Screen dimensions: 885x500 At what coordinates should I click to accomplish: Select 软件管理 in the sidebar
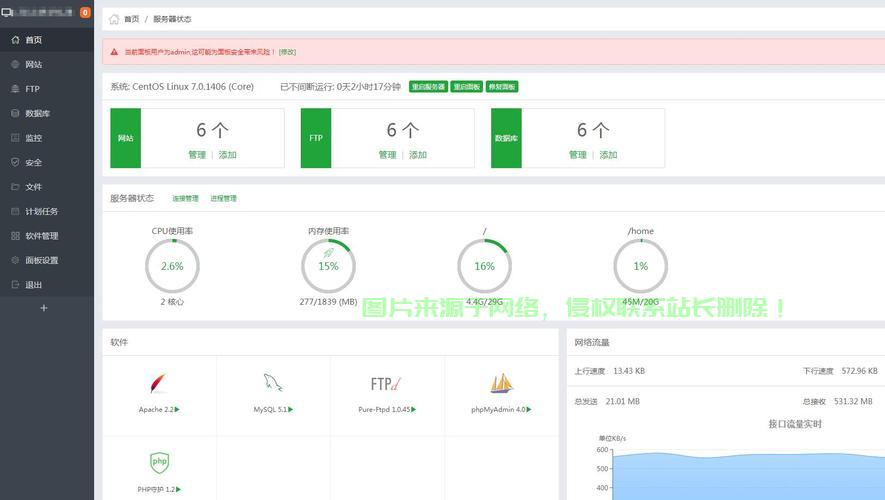pyautogui.click(x=41, y=236)
